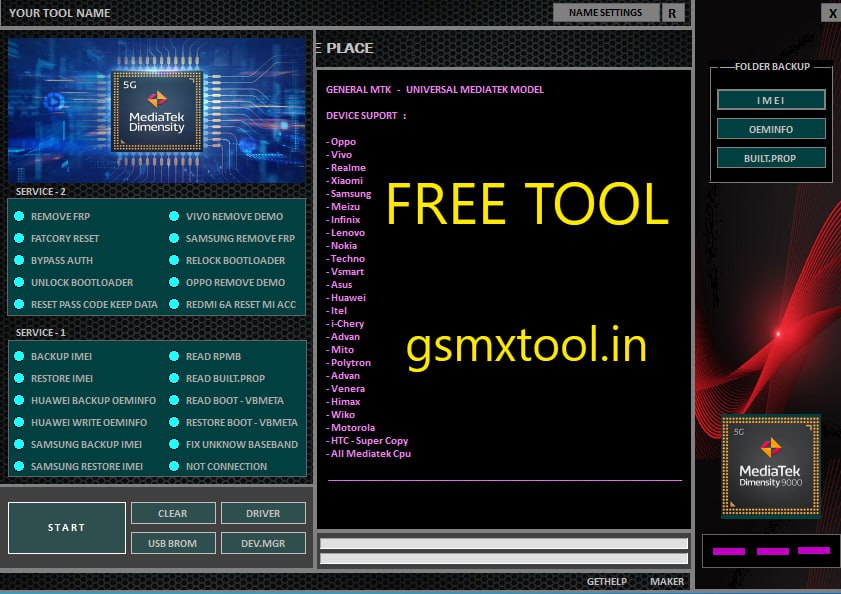Click the first magenta indicator bar
Viewport: 841px width, 594px height.
pyautogui.click(x=728, y=551)
